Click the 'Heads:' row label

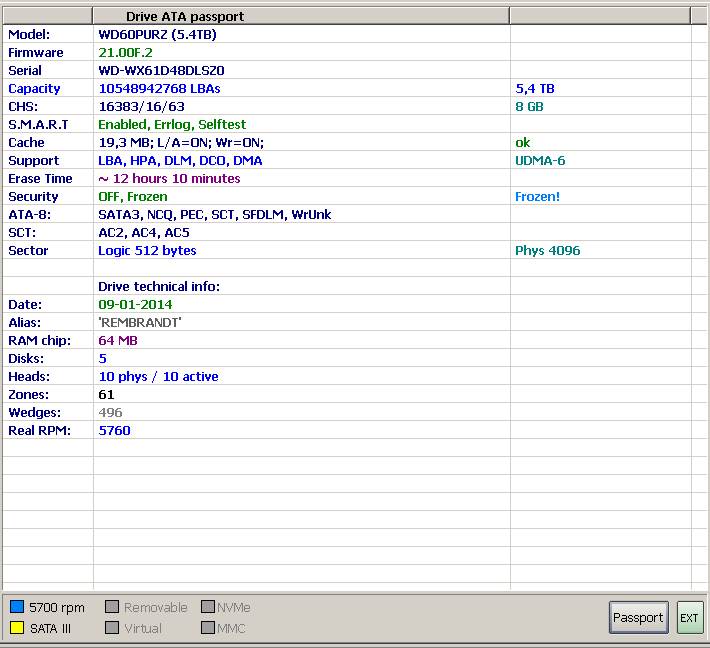(x=29, y=377)
